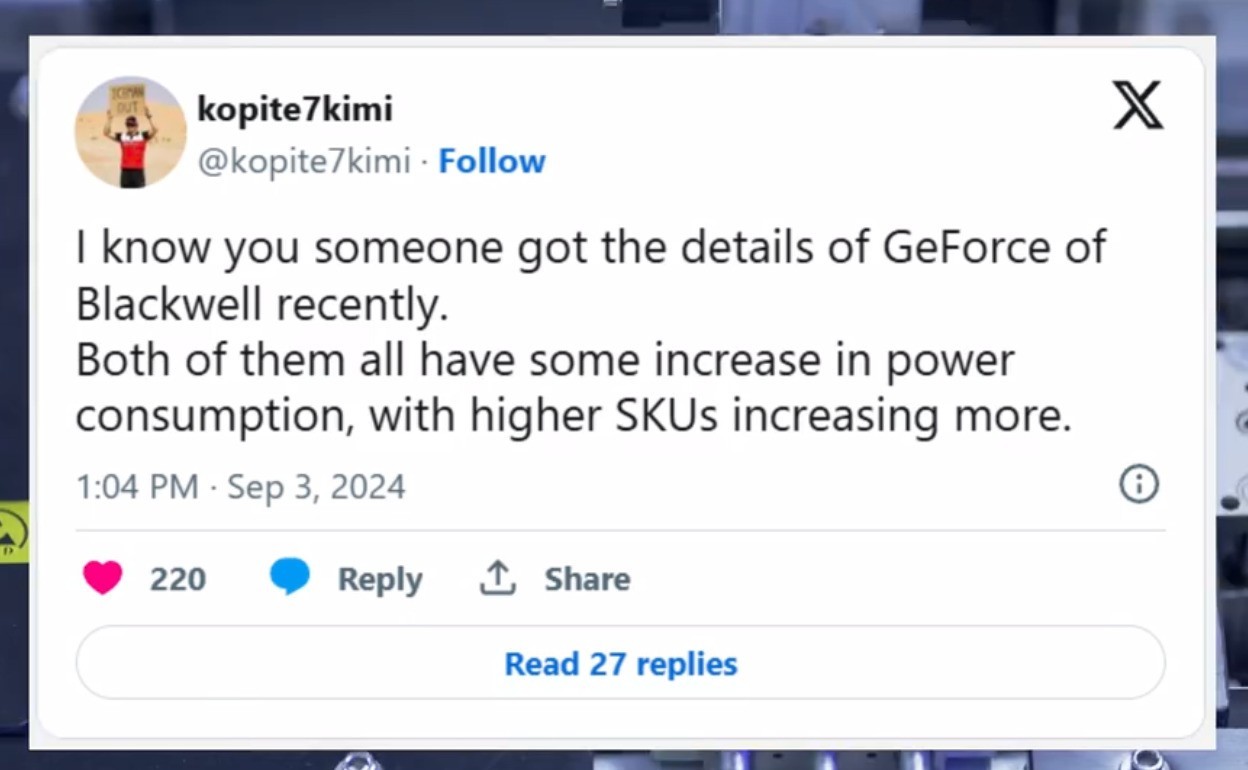This screenshot has height=770, width=1248.
Task: Follow the @kopite7kimi account
Action: (x=492, y=161)
